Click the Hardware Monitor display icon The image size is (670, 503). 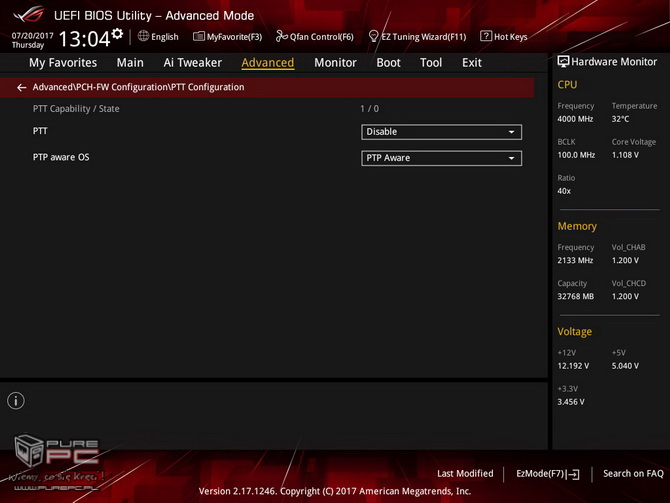[563, 62]
